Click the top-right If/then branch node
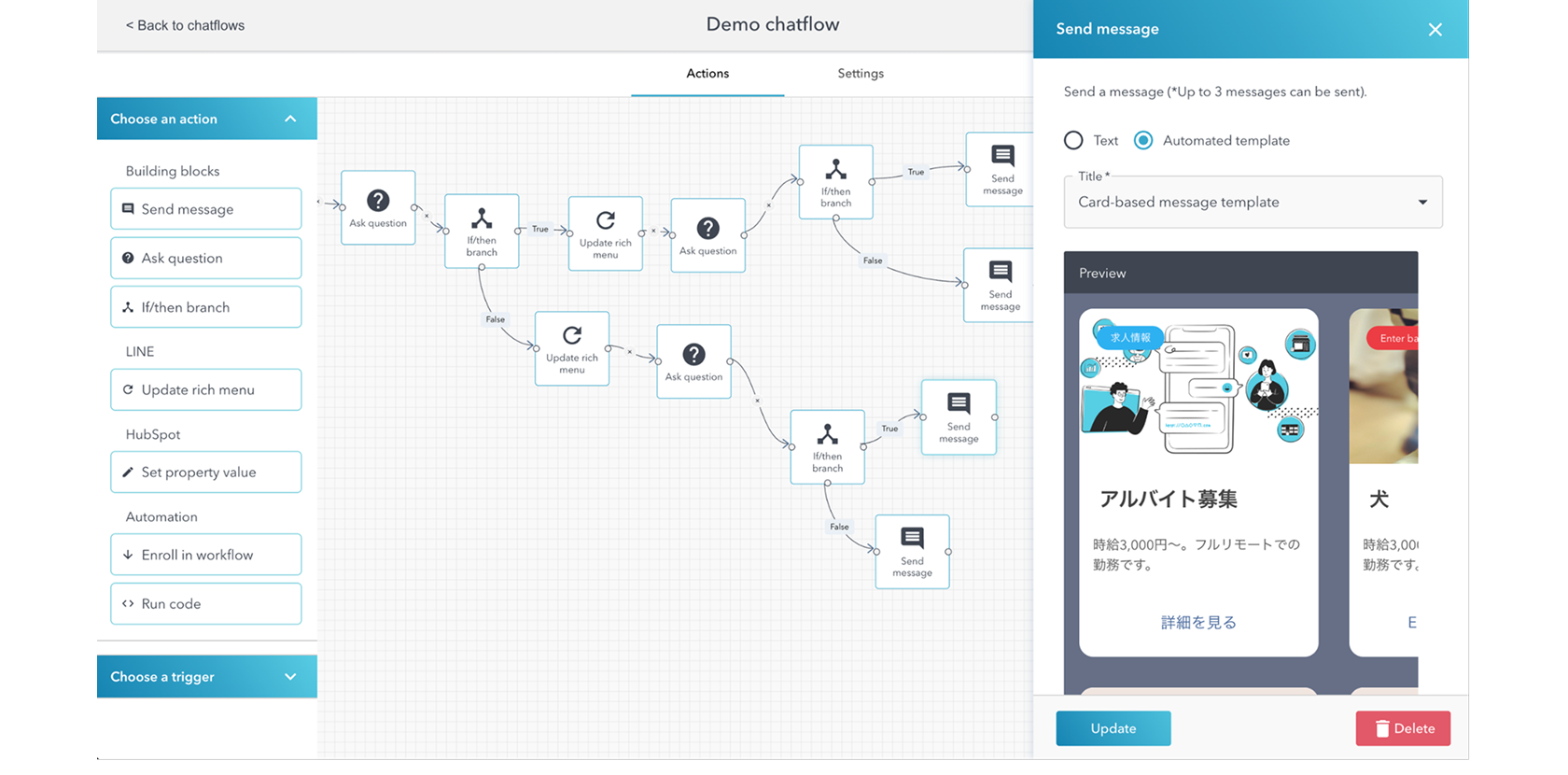 (835, 182)
